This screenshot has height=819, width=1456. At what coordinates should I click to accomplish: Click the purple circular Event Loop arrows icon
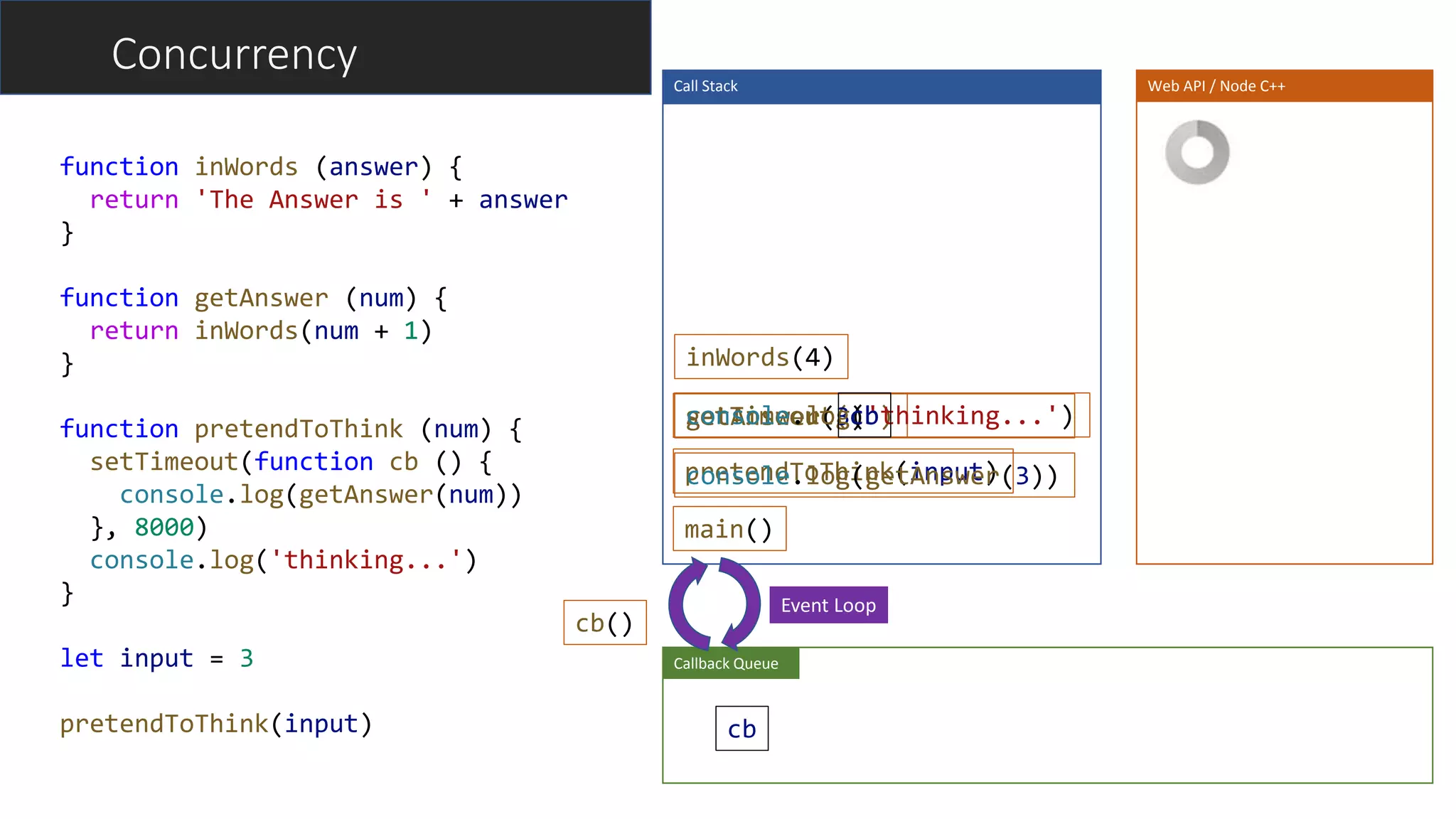(x=713, y=604)
